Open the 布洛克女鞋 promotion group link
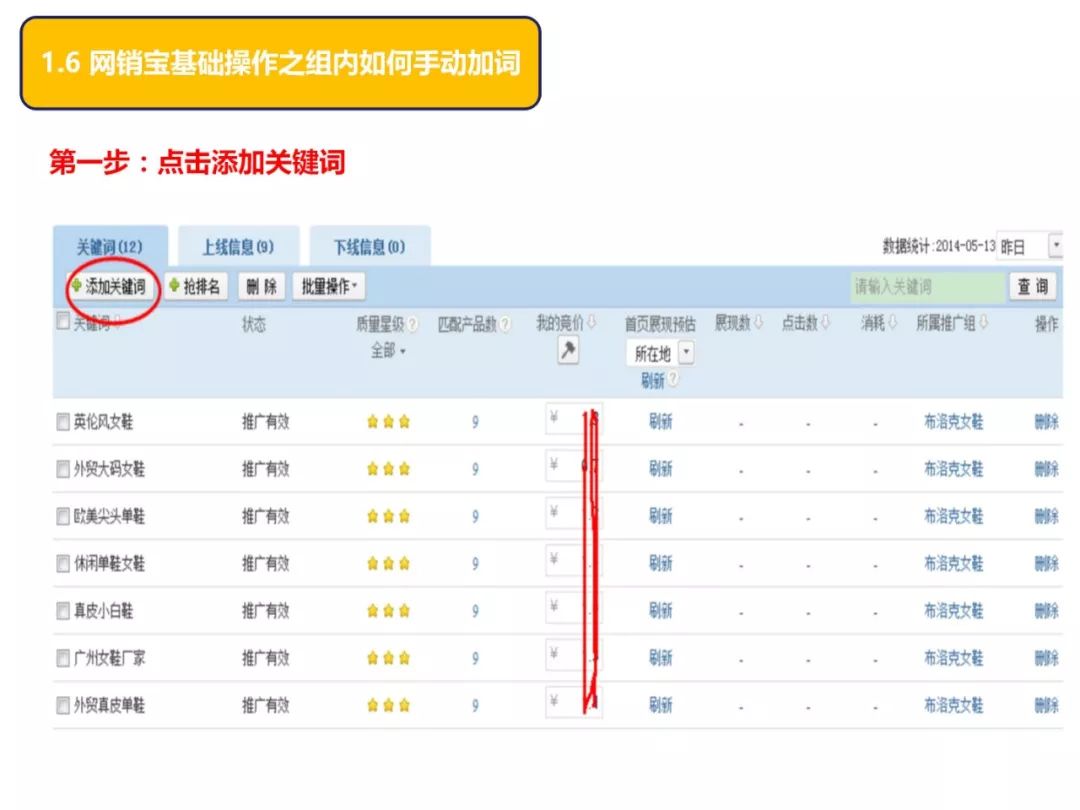Image resolution: width=1080 pixels, height=810 pixels. click(952, 421)
